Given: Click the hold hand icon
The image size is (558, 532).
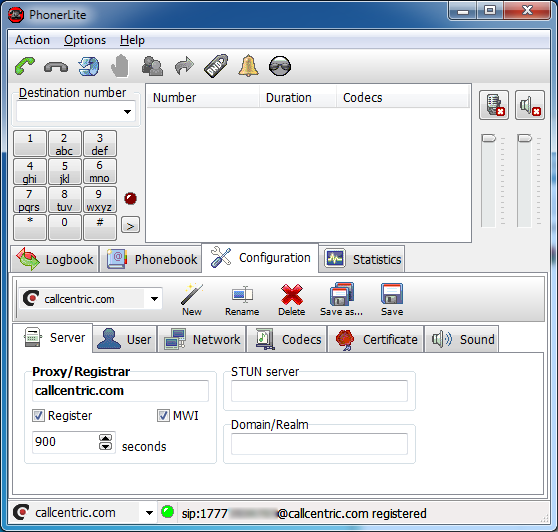Looking at the screenshot, I should click(x=120, y=66).
